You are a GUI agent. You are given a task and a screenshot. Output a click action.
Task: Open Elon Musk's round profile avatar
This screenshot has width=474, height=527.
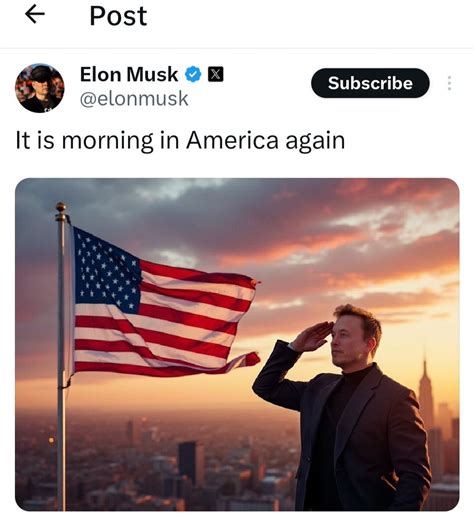pos(40,88)
